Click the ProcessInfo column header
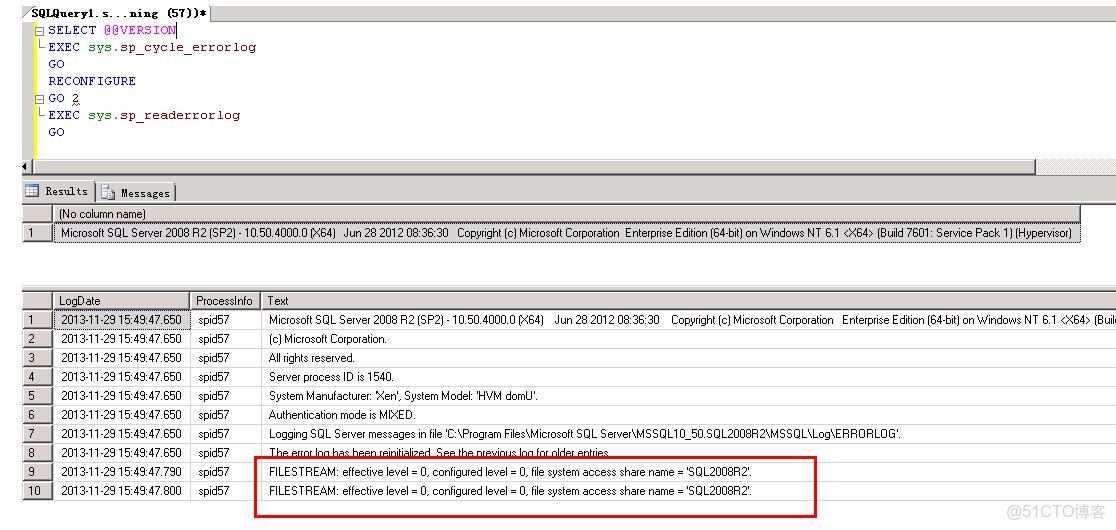The height and width of the screenshot is (530, 1116). [226, 301]
